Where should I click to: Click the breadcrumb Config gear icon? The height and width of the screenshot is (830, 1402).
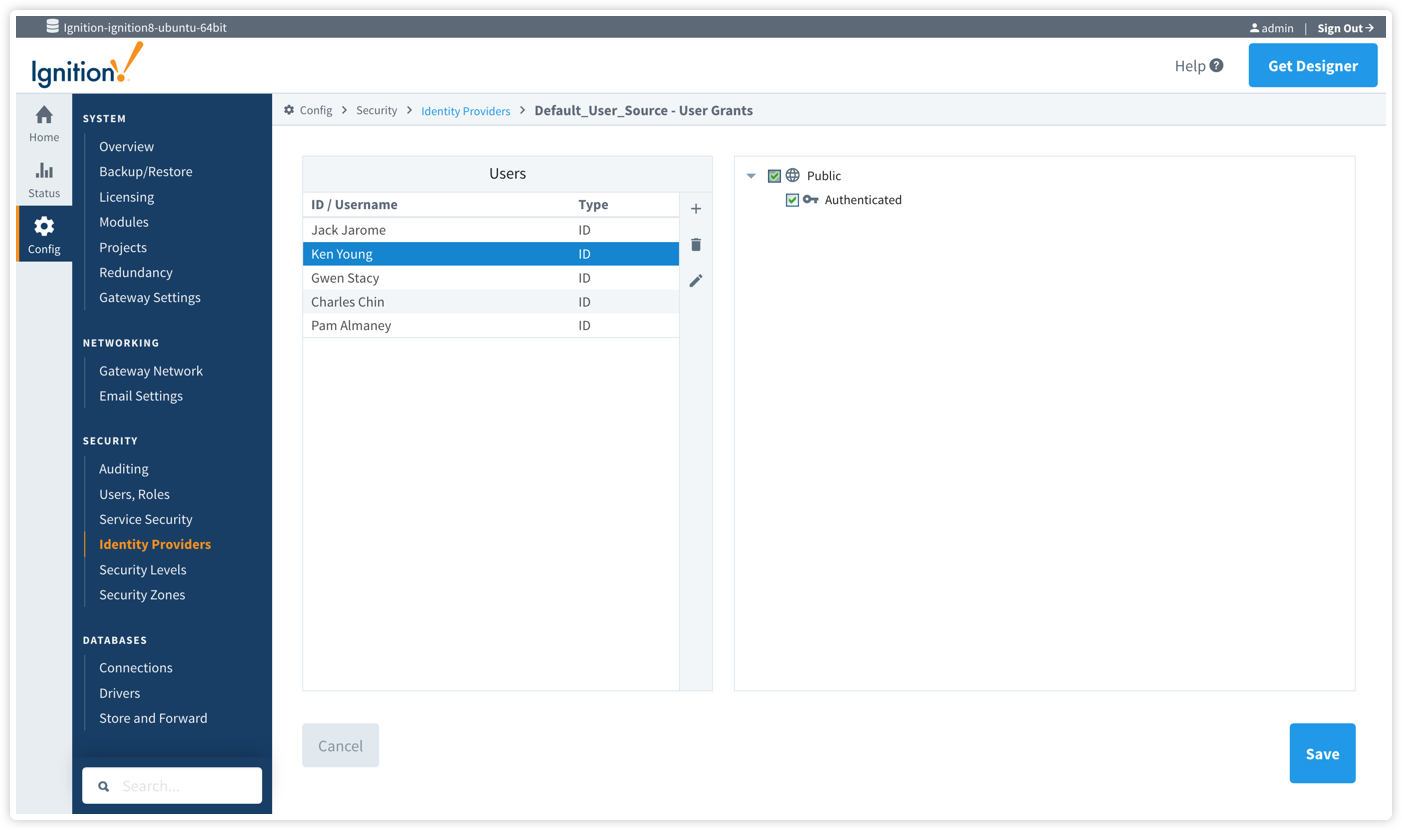289,110
